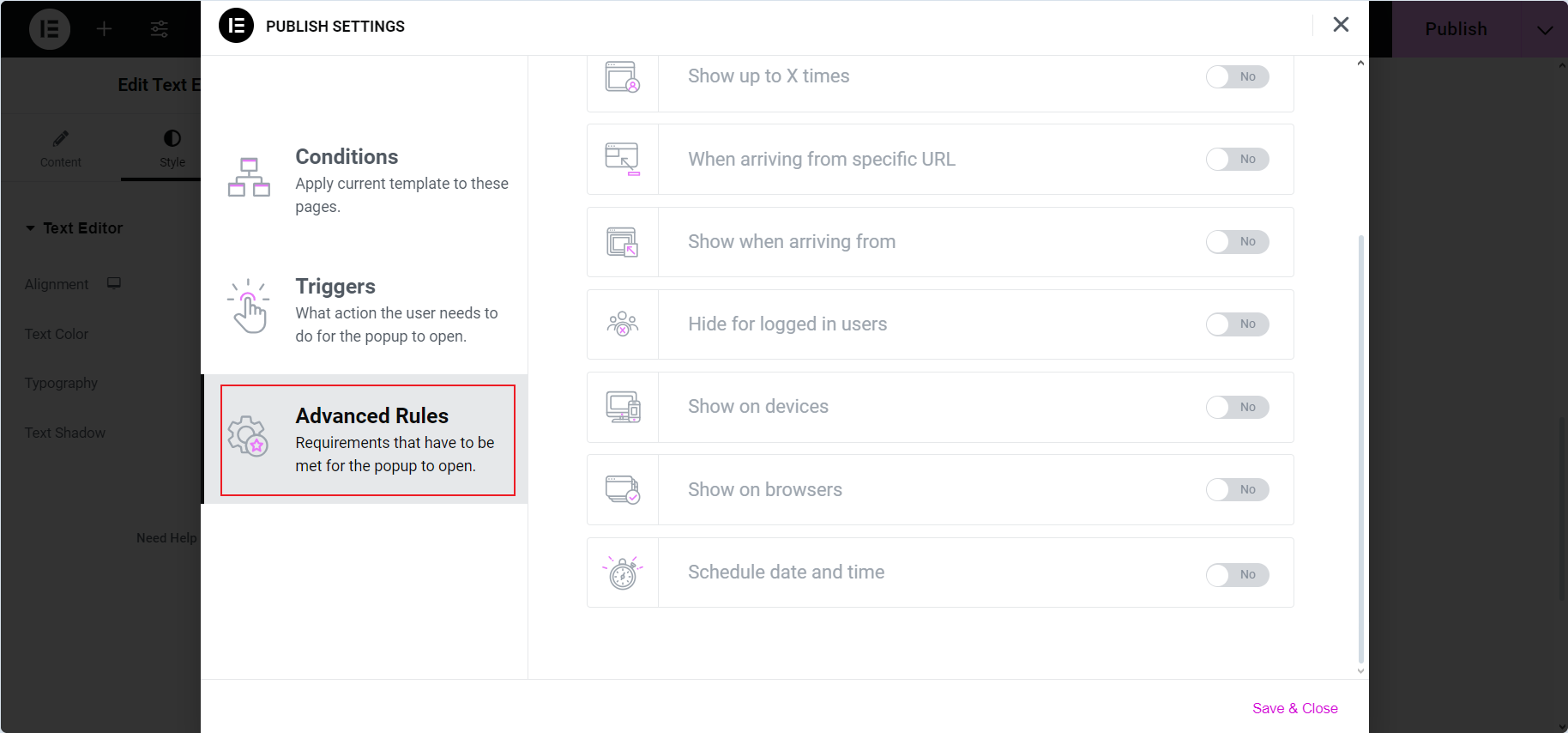Toggle the Show on devices switch
Viewport: 1568px width, 733px height.
point(1237,407)
